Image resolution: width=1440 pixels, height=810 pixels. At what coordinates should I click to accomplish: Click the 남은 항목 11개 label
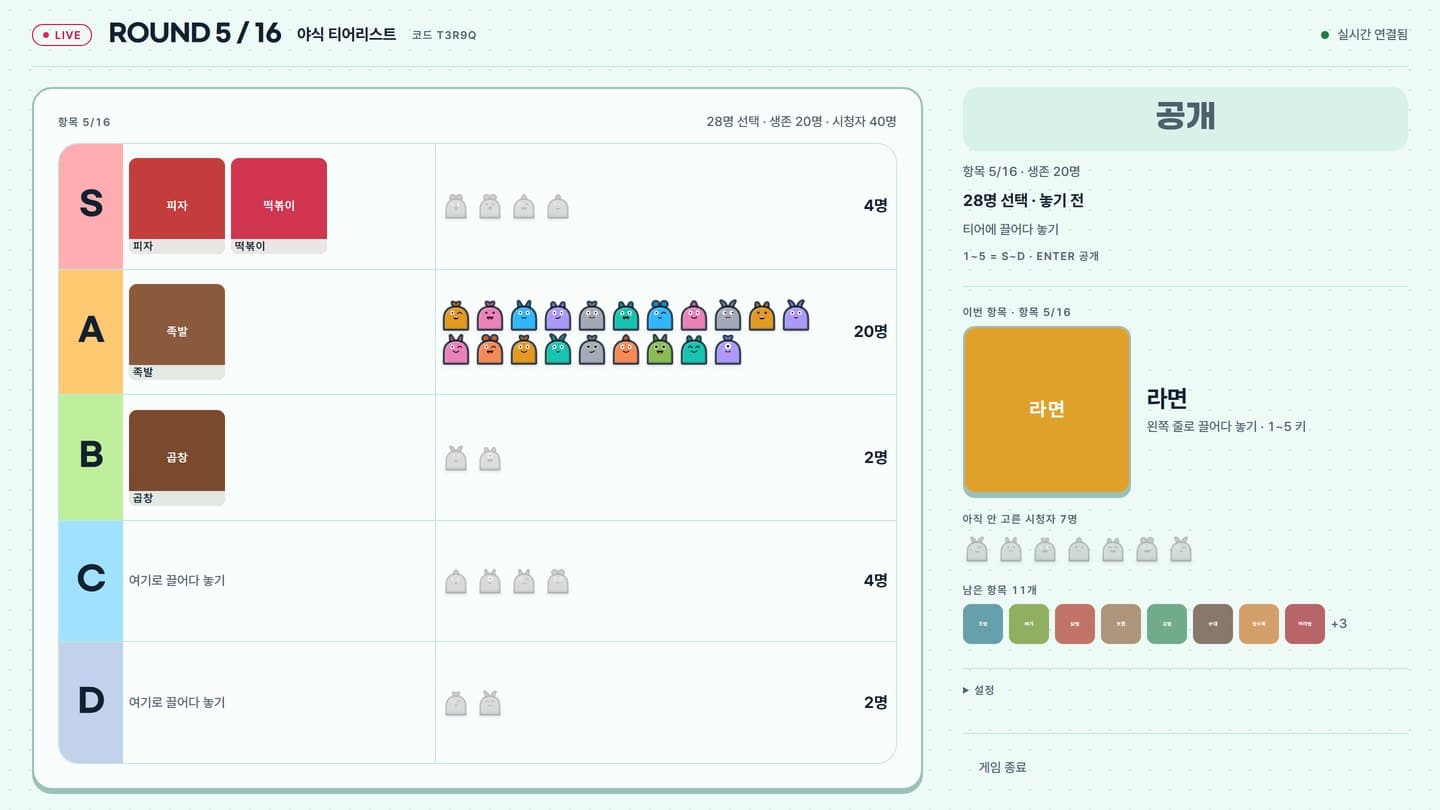1000,590
